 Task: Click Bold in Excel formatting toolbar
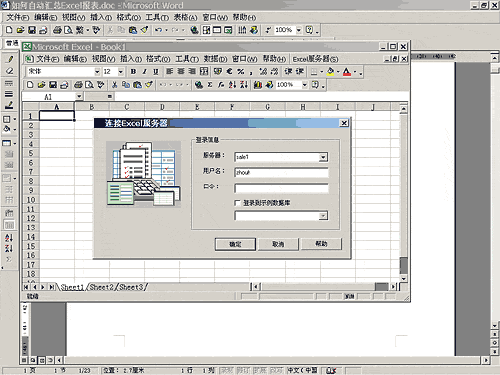133,72
